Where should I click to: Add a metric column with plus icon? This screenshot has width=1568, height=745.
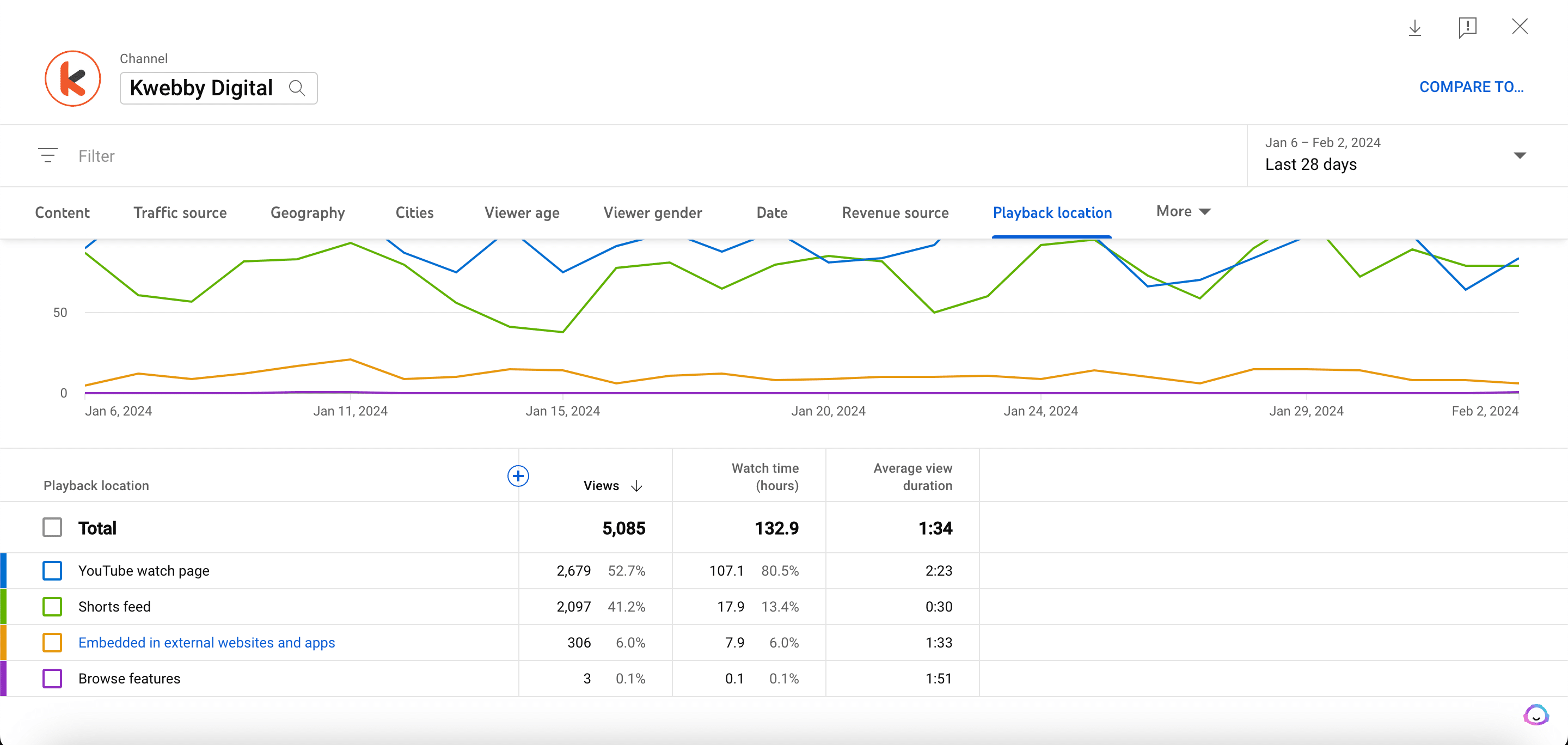coord(518,476)
